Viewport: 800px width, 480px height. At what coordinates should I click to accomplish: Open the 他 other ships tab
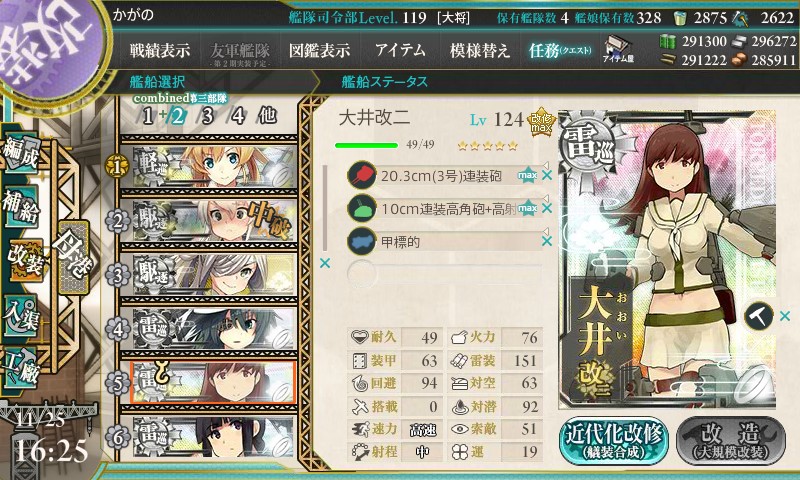click(x=268, y=116)
